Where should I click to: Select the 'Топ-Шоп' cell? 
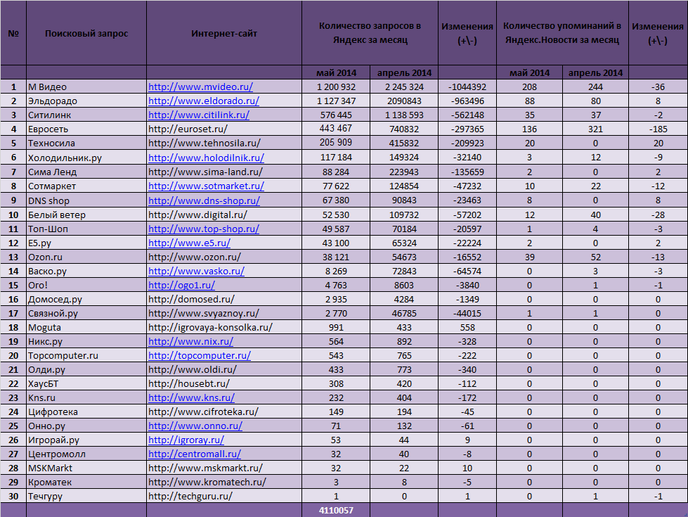coord(86,229)
